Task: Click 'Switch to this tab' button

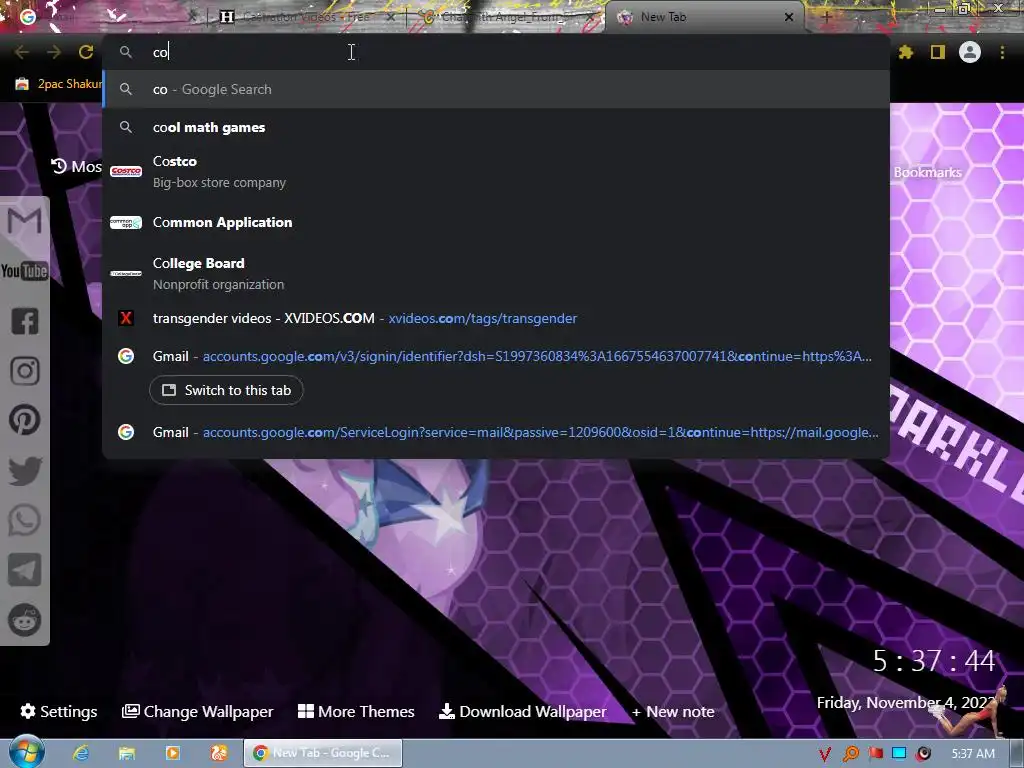Action: pyautogui.click(x=226, y=391)
